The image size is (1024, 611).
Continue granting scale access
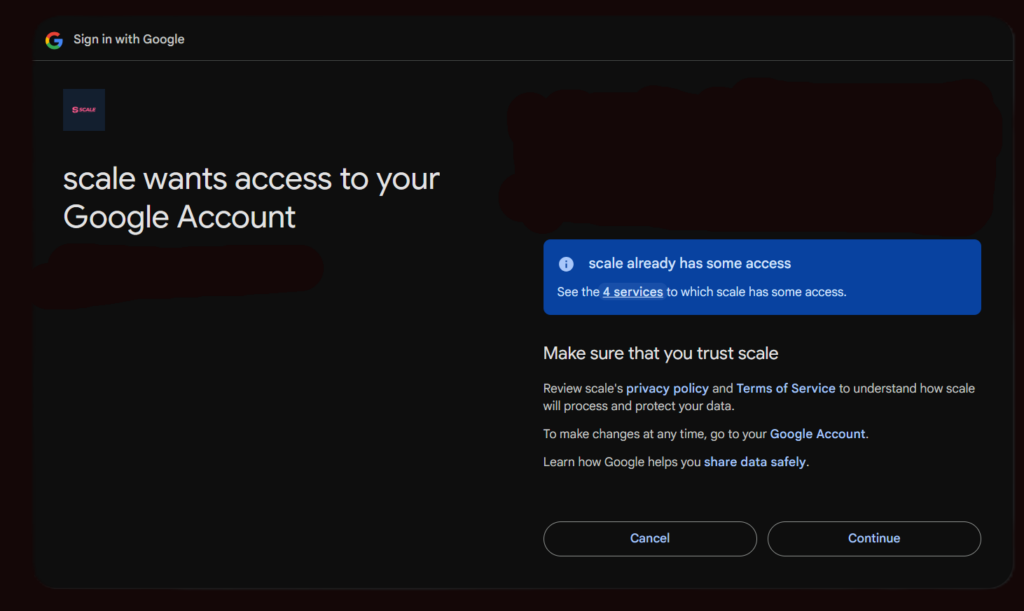tap(874, 539)
